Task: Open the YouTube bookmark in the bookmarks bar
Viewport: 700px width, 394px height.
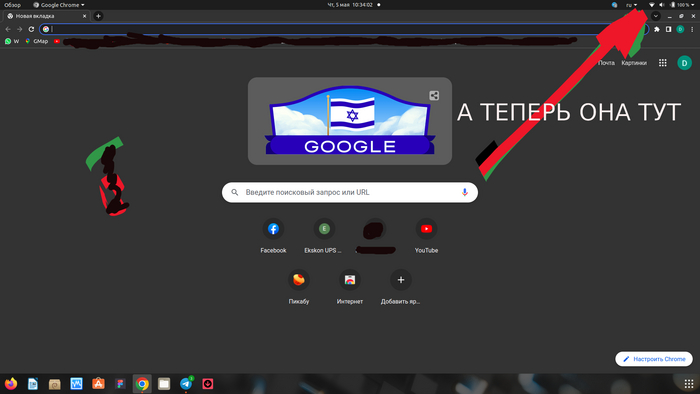Action: (57, 41)
